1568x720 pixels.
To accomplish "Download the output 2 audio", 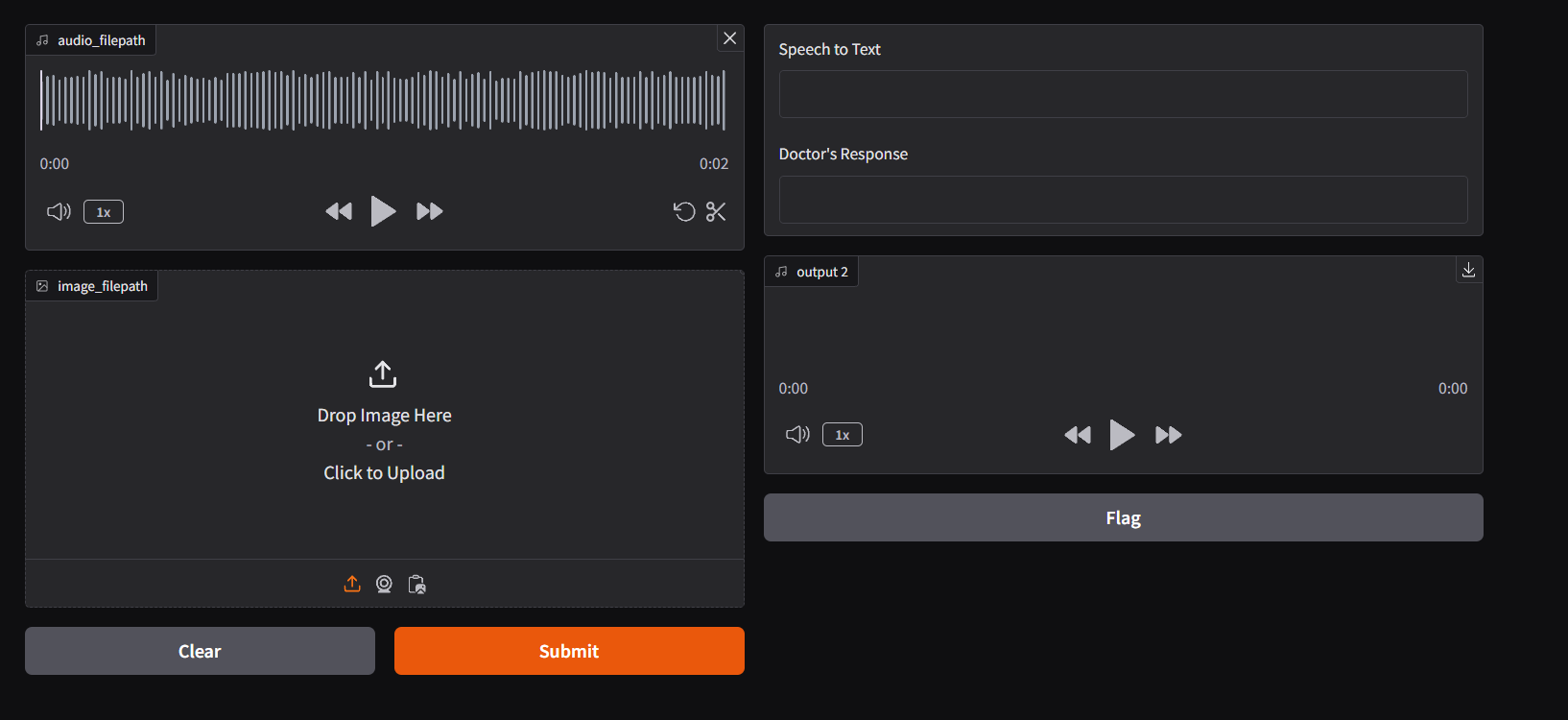I will click(x=1468, y=271).
